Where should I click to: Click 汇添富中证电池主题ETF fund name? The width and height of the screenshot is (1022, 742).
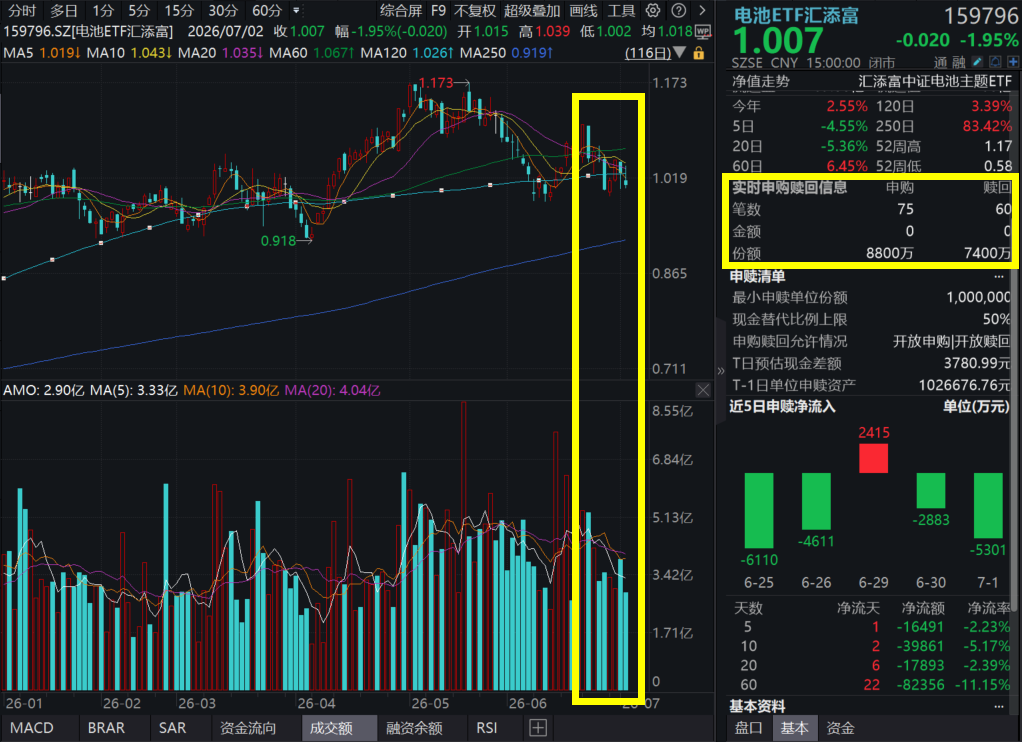tap(935, 81)
